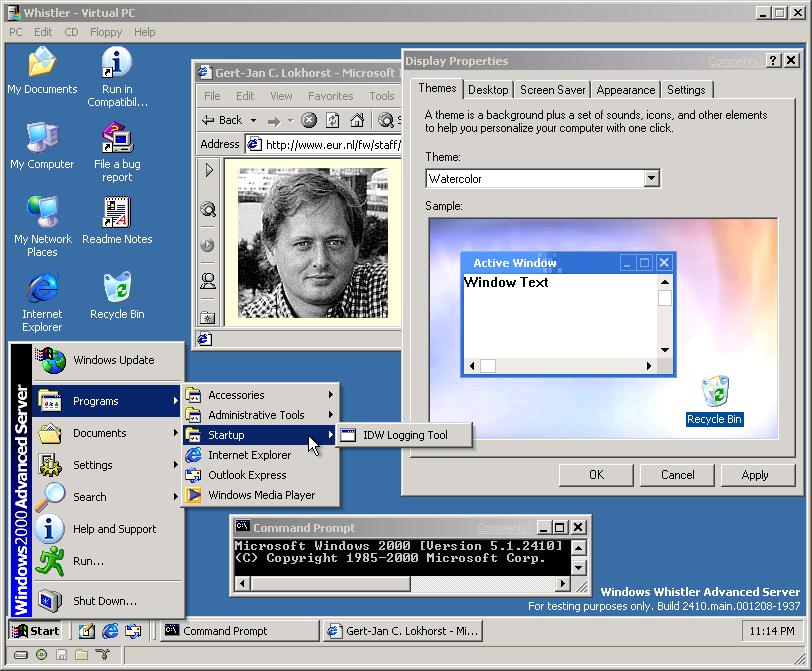Click the magnifier icon in browser side strip
This screenshot has width=812, height=671.
click(208, 209)
